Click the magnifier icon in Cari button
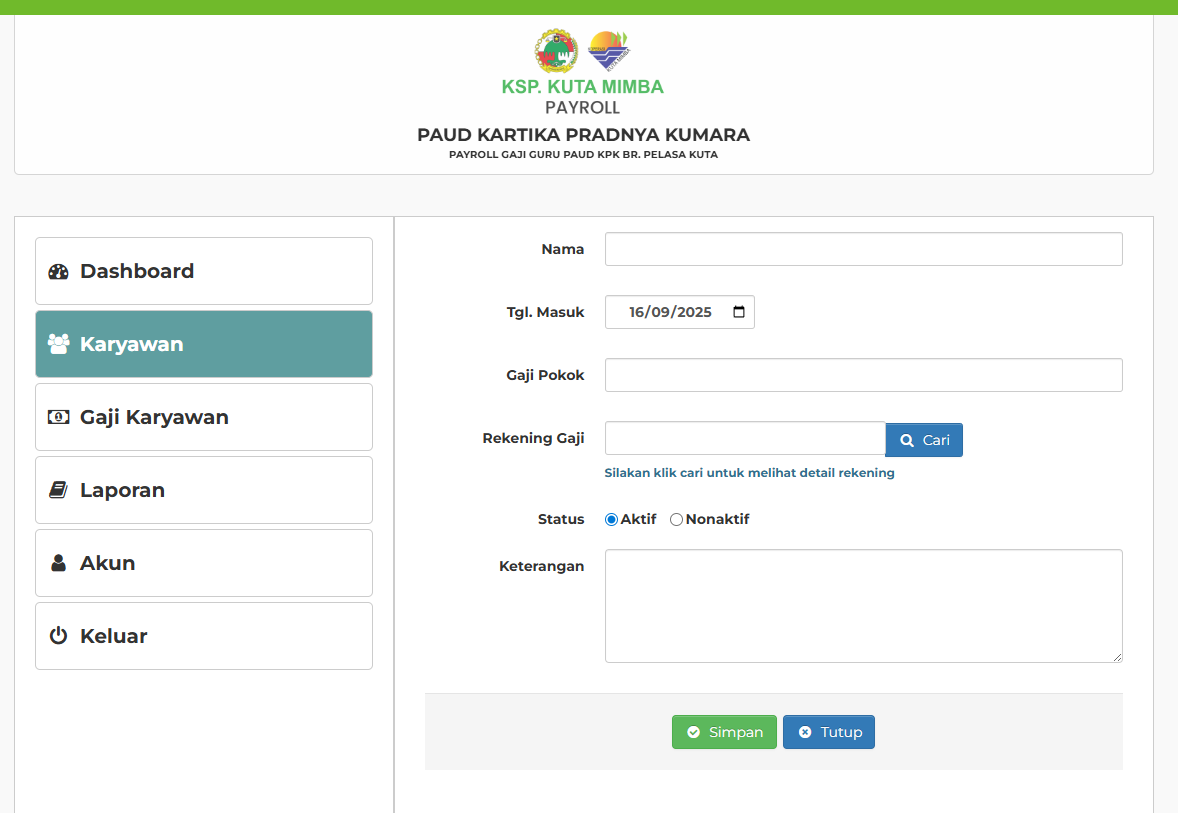1178x813 pixels. 907,440
